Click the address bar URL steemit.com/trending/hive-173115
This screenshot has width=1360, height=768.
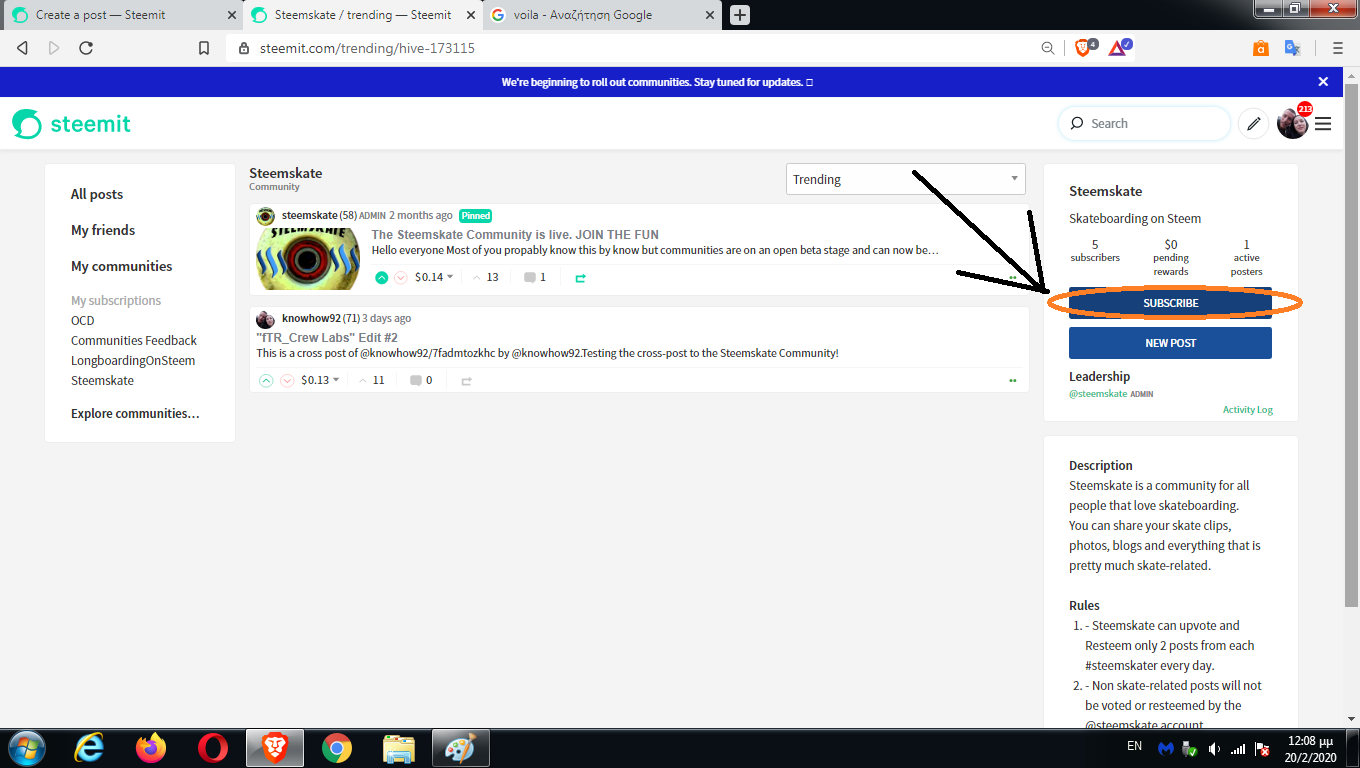(367, 47)
